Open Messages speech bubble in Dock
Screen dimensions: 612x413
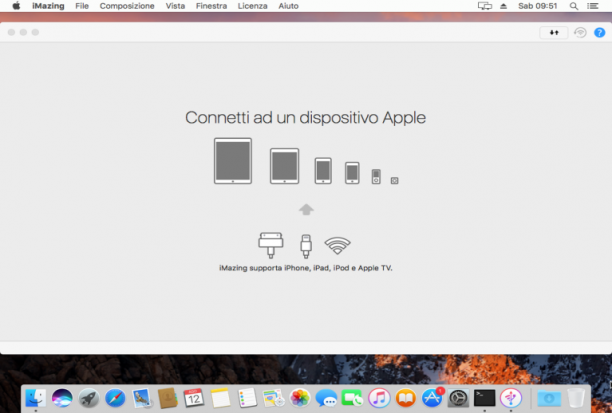326,398
